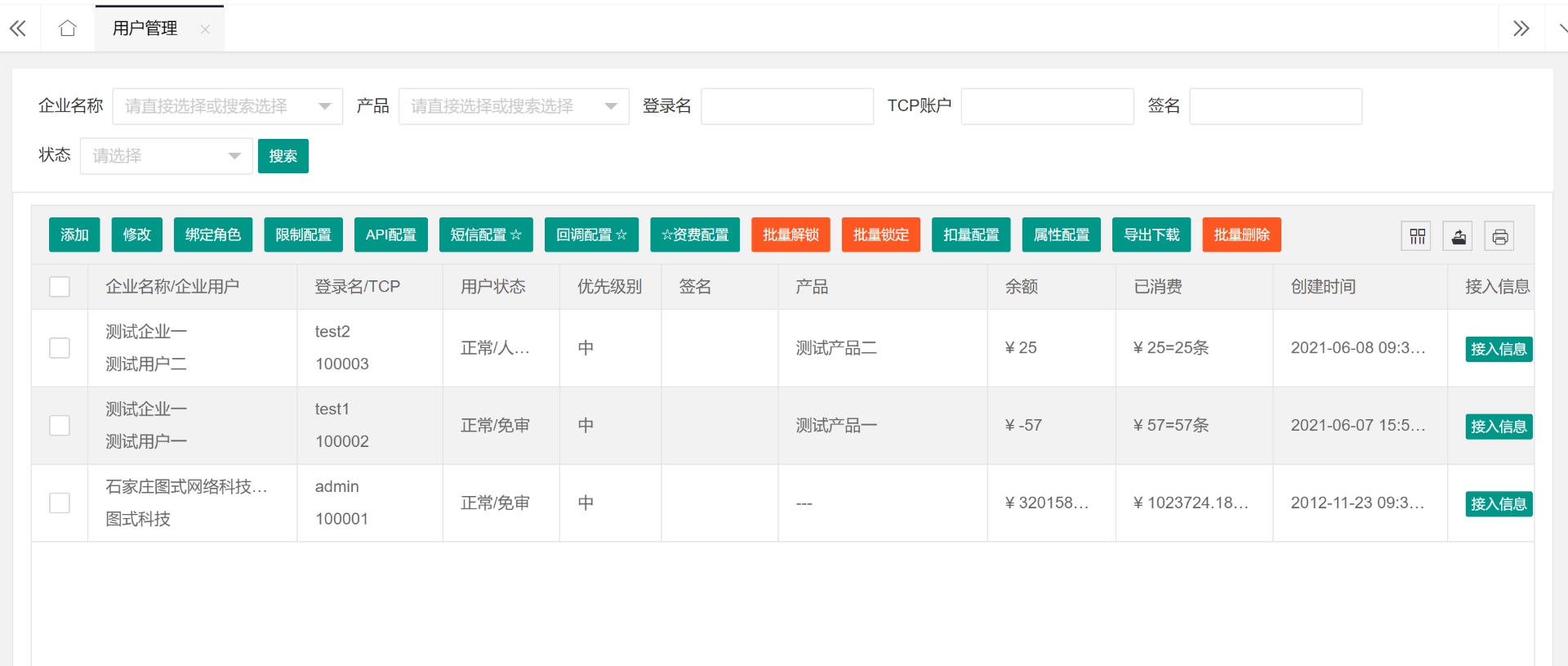Toggle the select-all header checkbox

tap(60, 287)
